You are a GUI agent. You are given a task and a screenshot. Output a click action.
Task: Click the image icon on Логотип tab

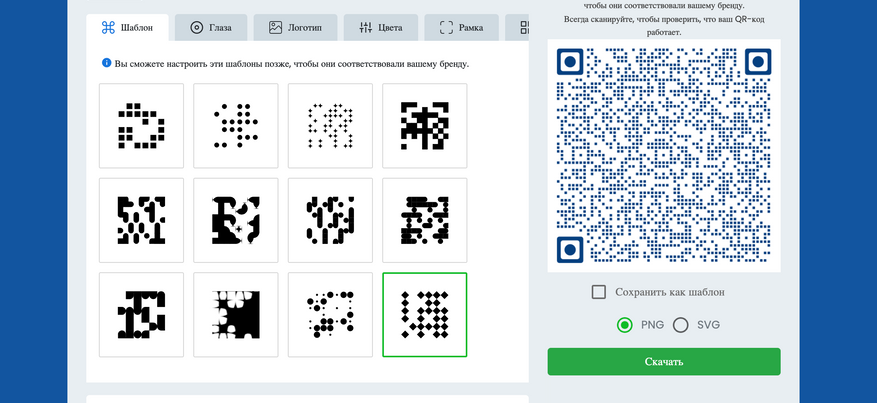pyautogui.click(x=275, y=28)
